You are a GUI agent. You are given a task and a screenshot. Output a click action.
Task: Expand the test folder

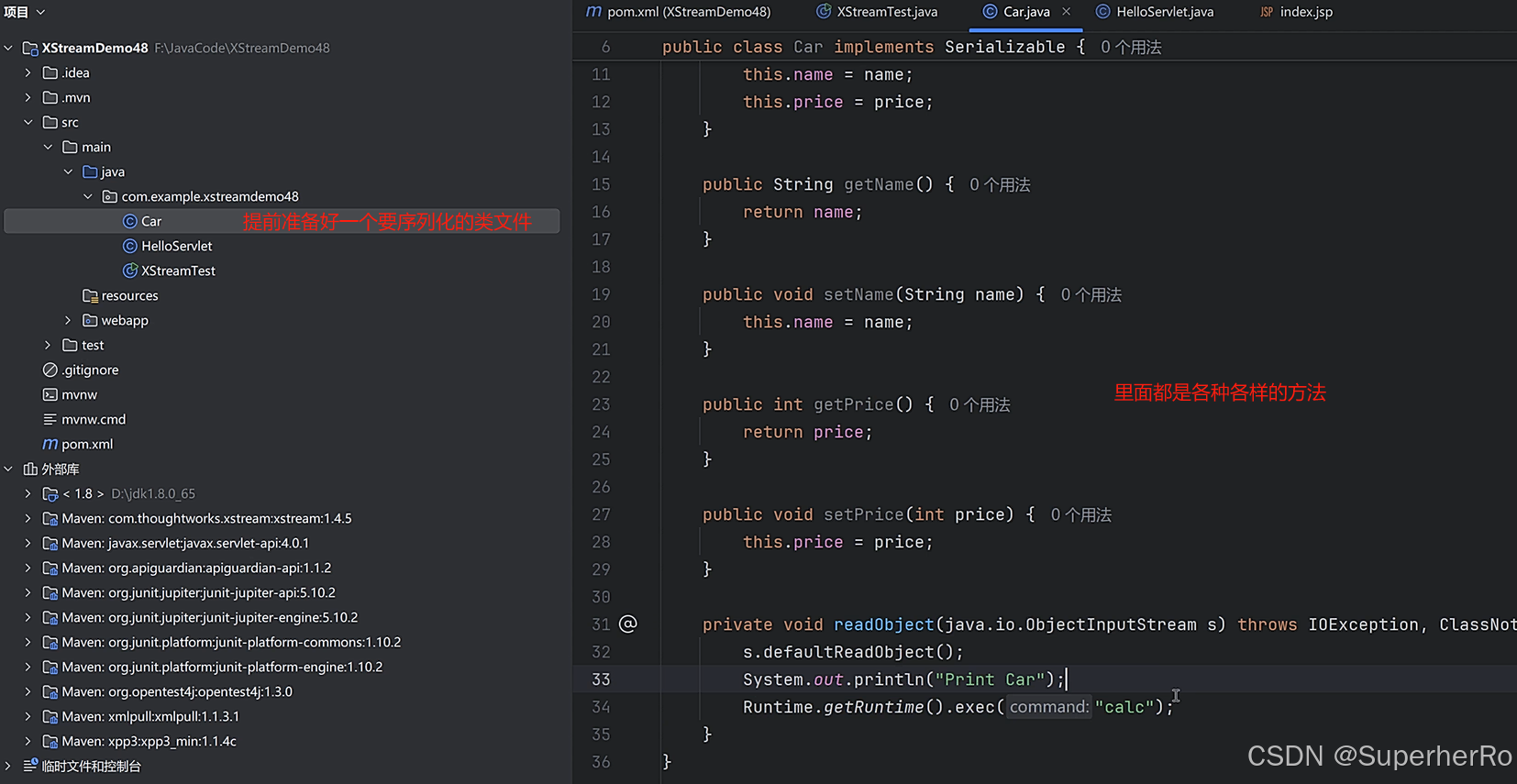click(x=48, y=345)
